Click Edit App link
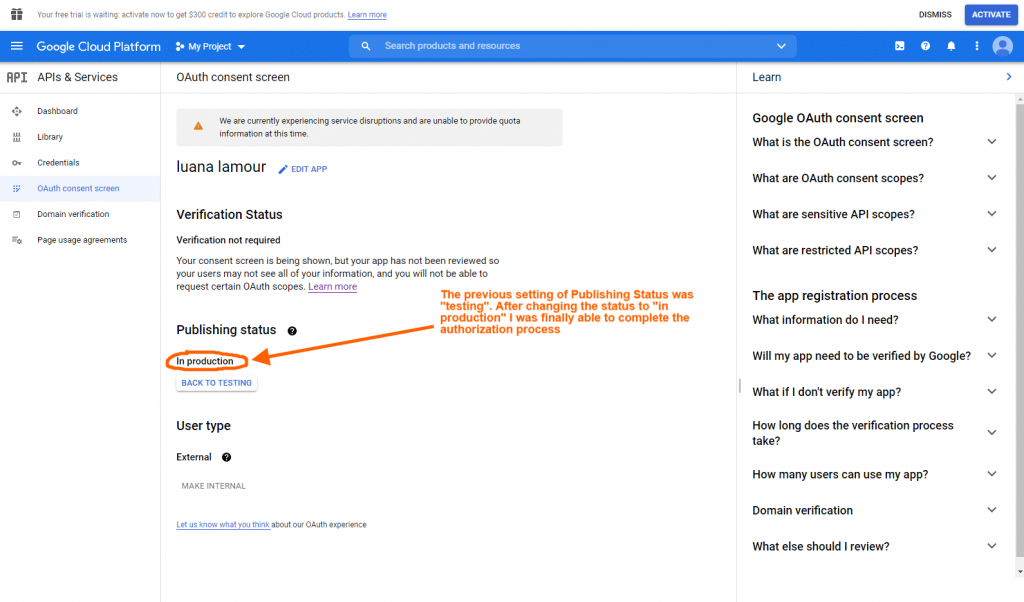Viewport: 1024px width, 602px height. pos(302,169)
